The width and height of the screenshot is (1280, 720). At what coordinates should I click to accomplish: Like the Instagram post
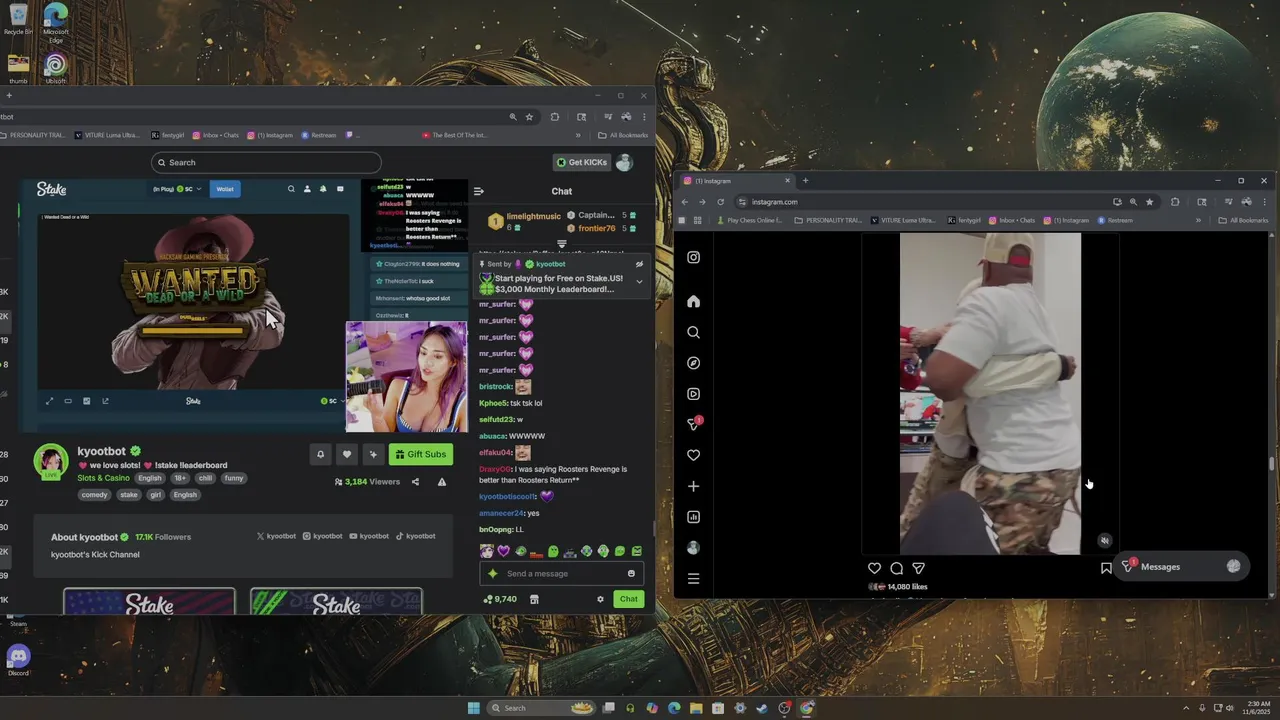874,568
